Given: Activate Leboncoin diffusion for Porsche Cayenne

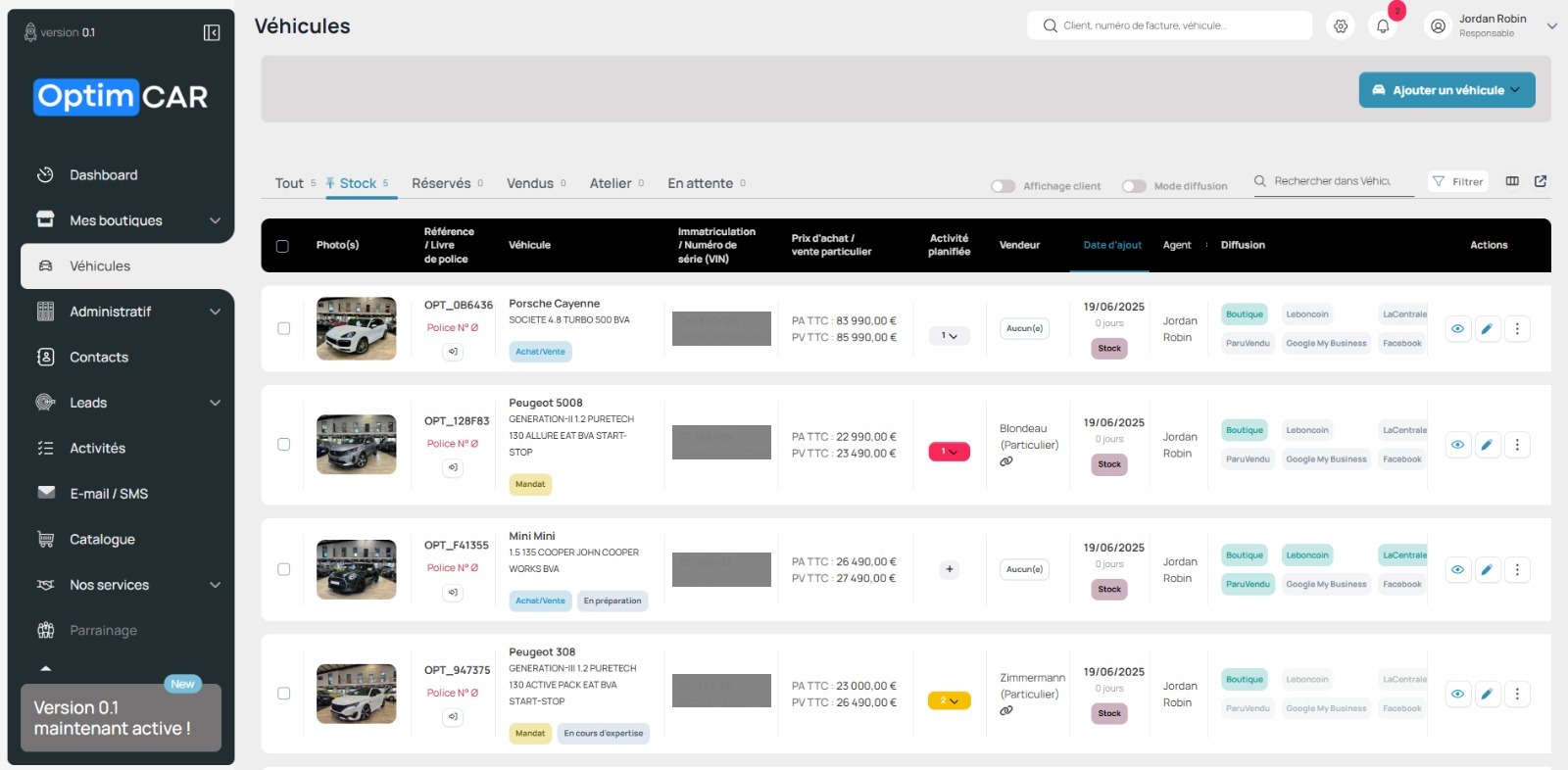Looking at the screenshot, I should [1307, 314].
